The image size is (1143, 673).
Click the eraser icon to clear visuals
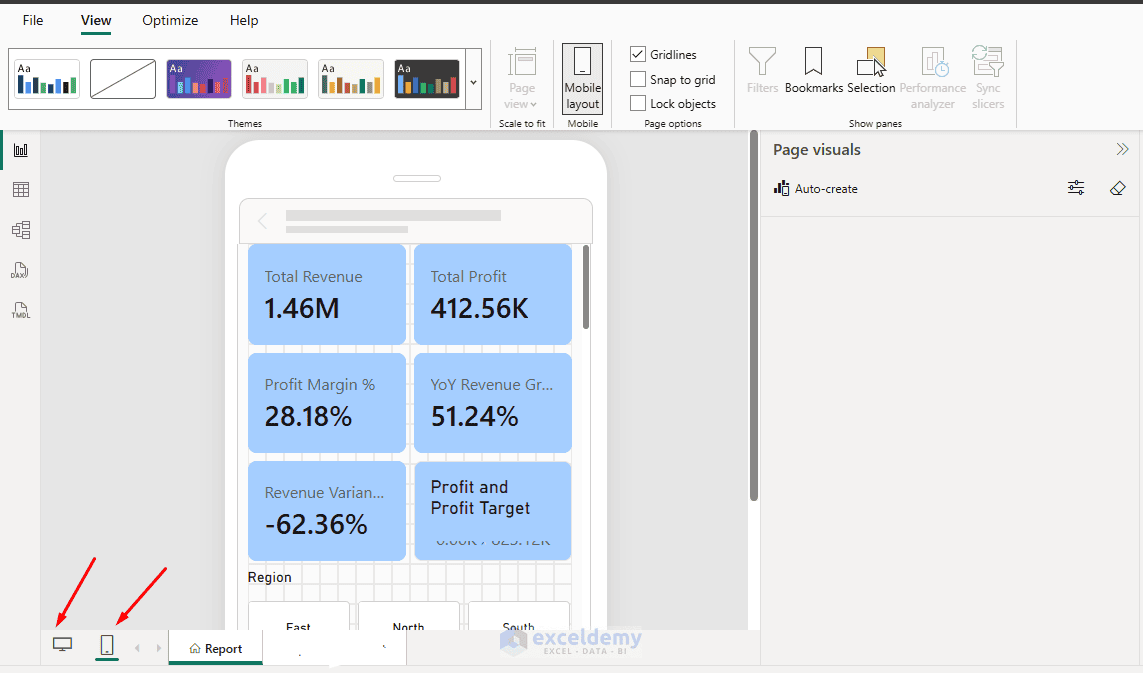point(1117,189)
